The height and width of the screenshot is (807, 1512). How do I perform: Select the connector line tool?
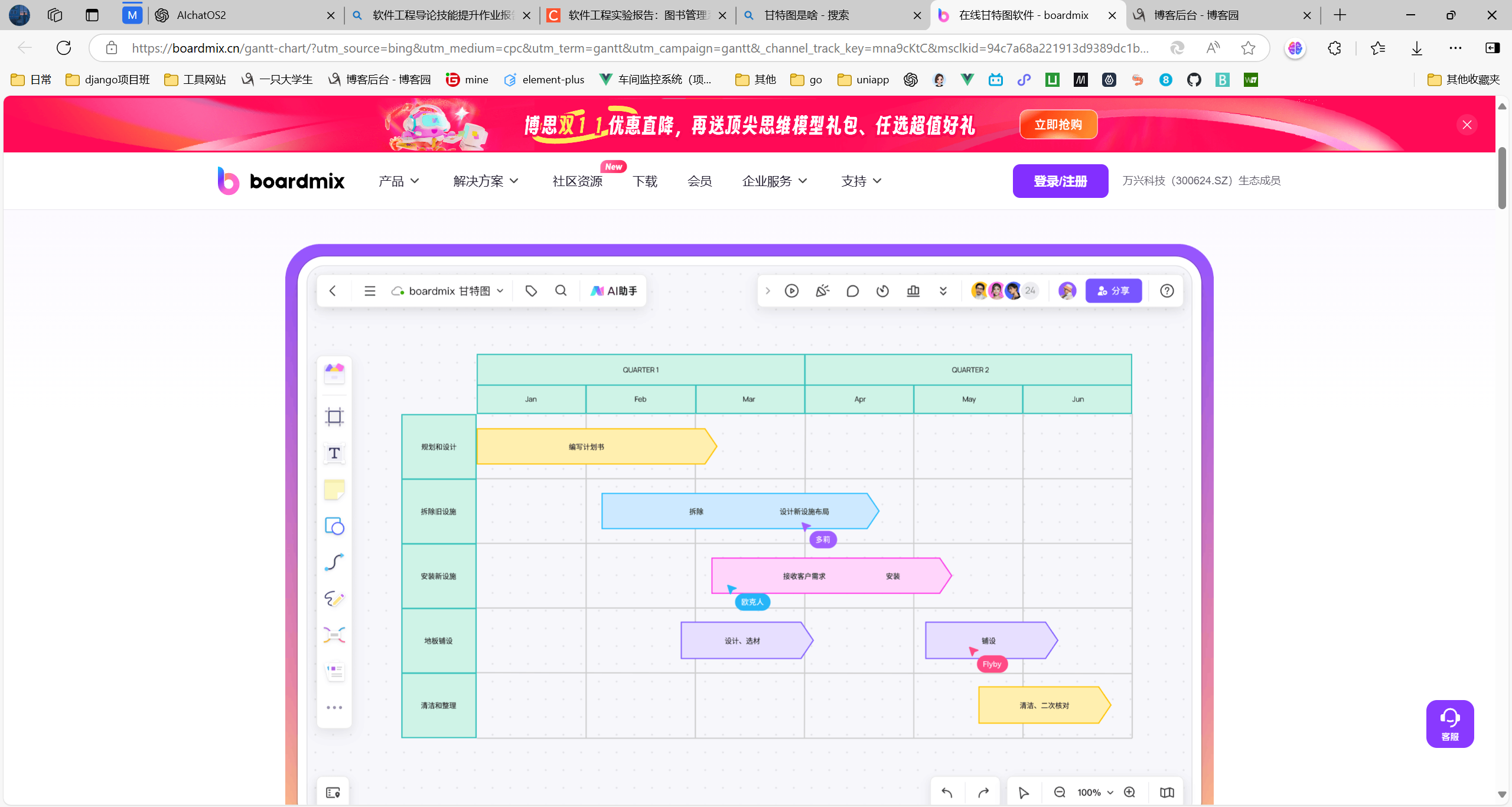click(x=334, y=562)
